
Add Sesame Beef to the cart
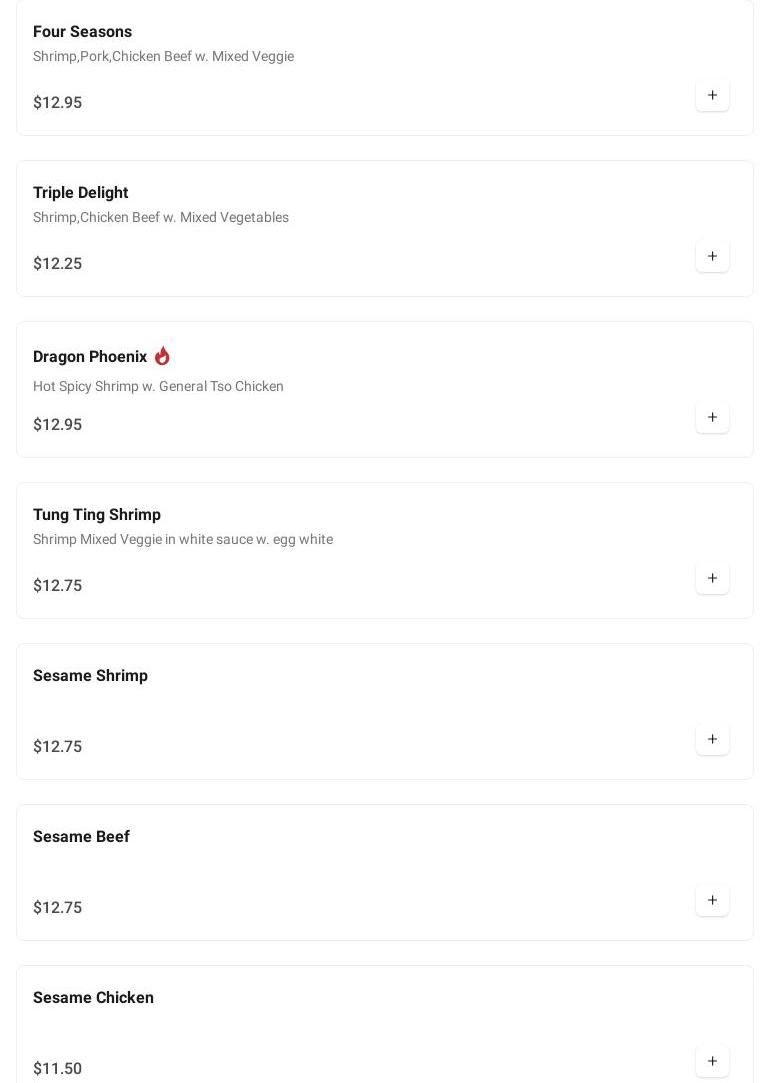(x=712, y=901)
